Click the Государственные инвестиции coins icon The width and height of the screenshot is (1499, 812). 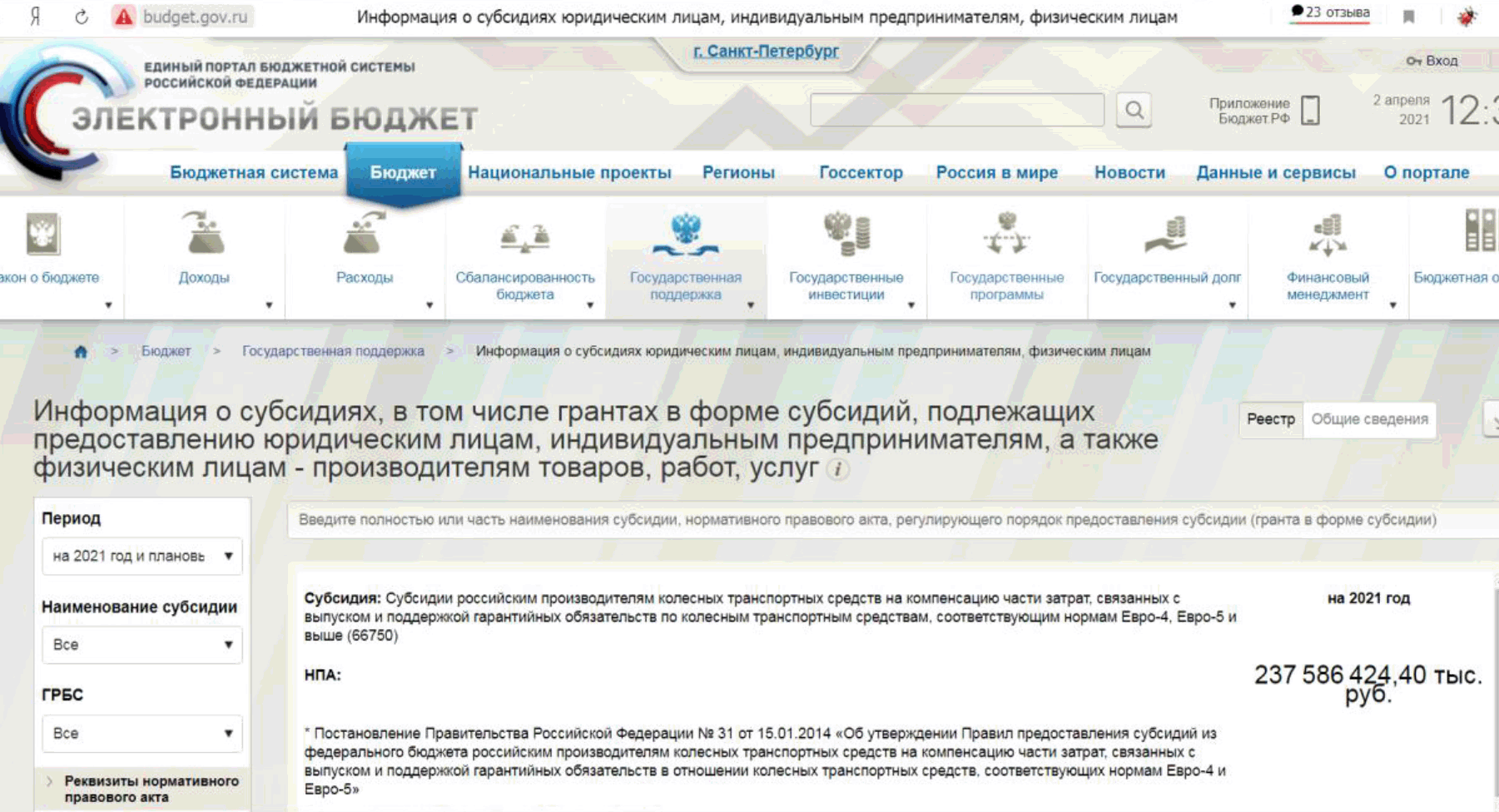tap(846, 233)
